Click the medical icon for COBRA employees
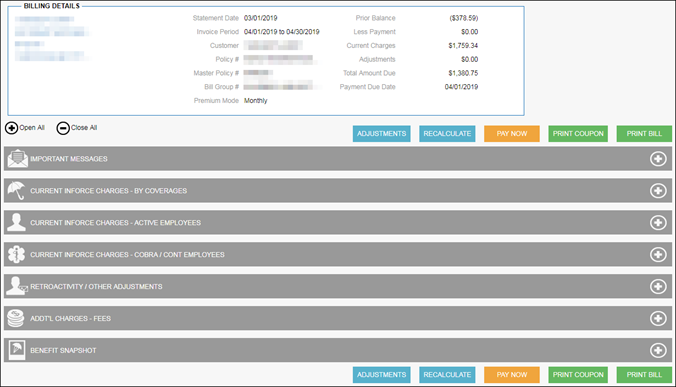 pos(16,254)
